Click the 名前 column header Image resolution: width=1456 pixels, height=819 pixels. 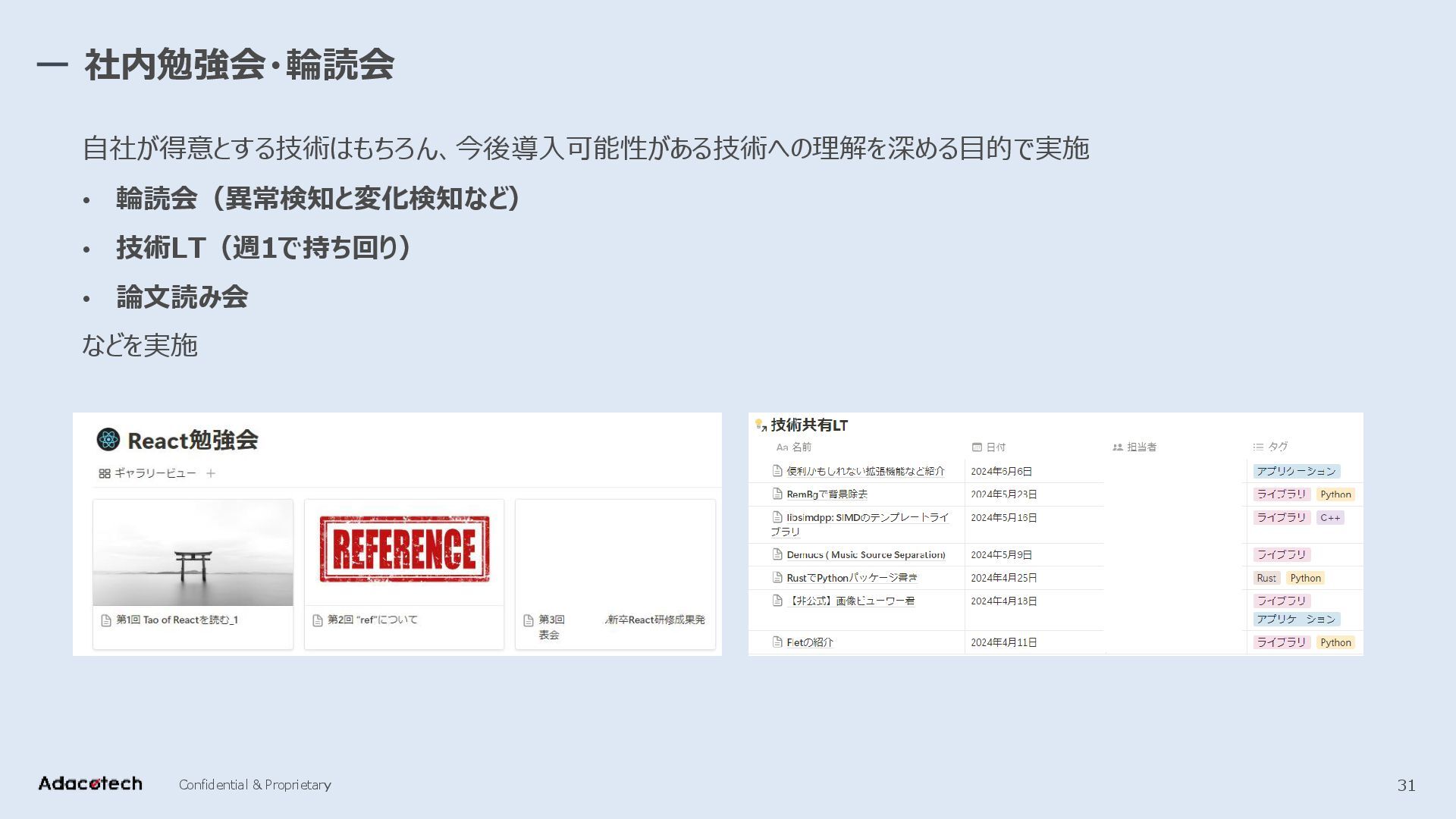pos(801,447)
